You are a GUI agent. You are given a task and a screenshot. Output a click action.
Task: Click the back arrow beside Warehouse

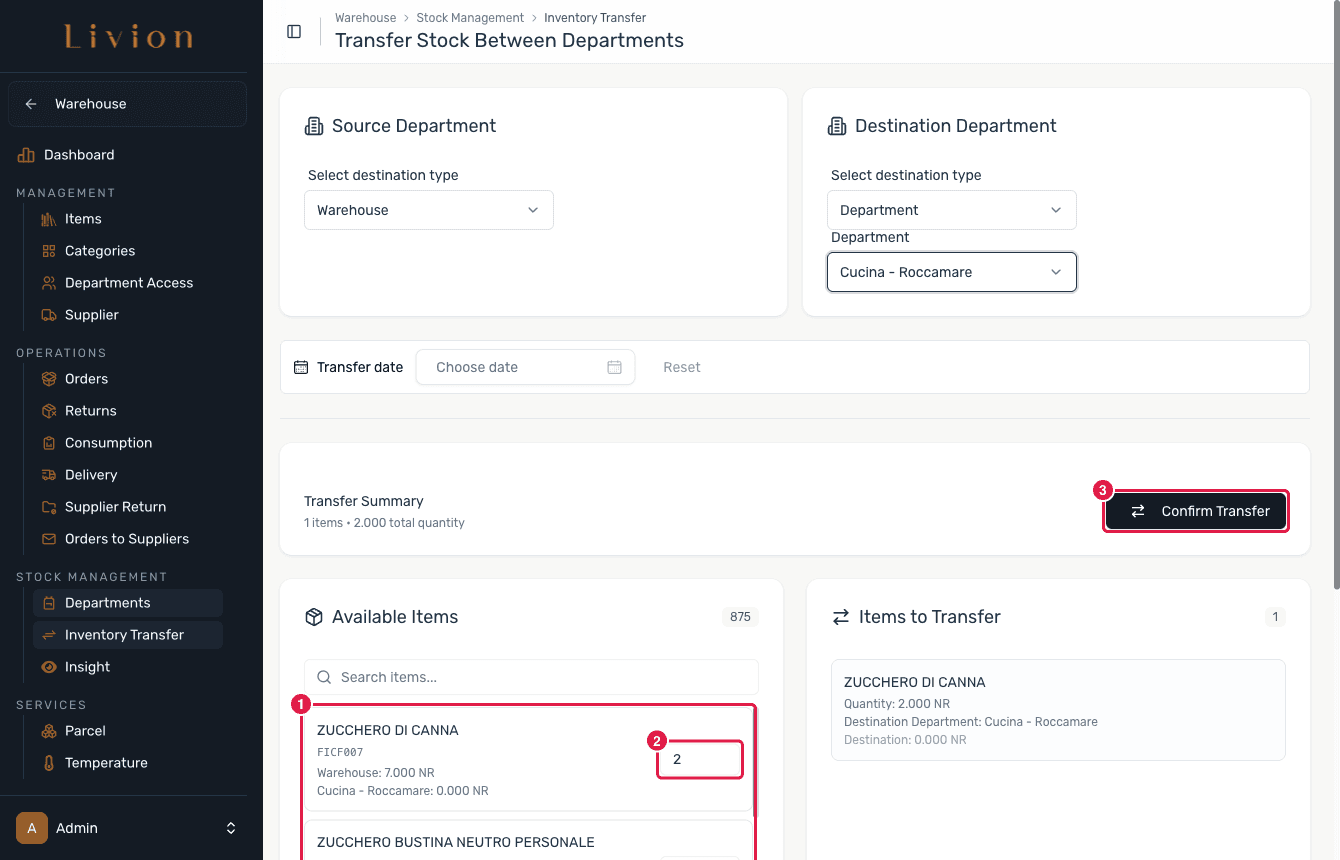coord(31,104)
